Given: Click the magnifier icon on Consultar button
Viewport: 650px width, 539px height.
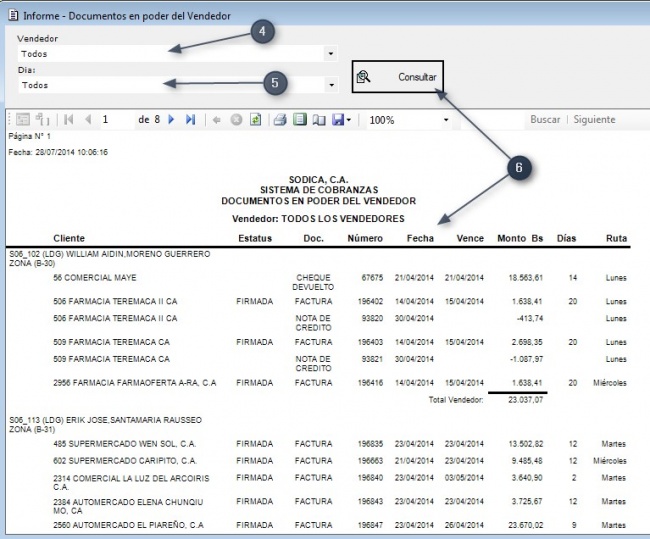Looking at the screenshot, I should 364,77.
